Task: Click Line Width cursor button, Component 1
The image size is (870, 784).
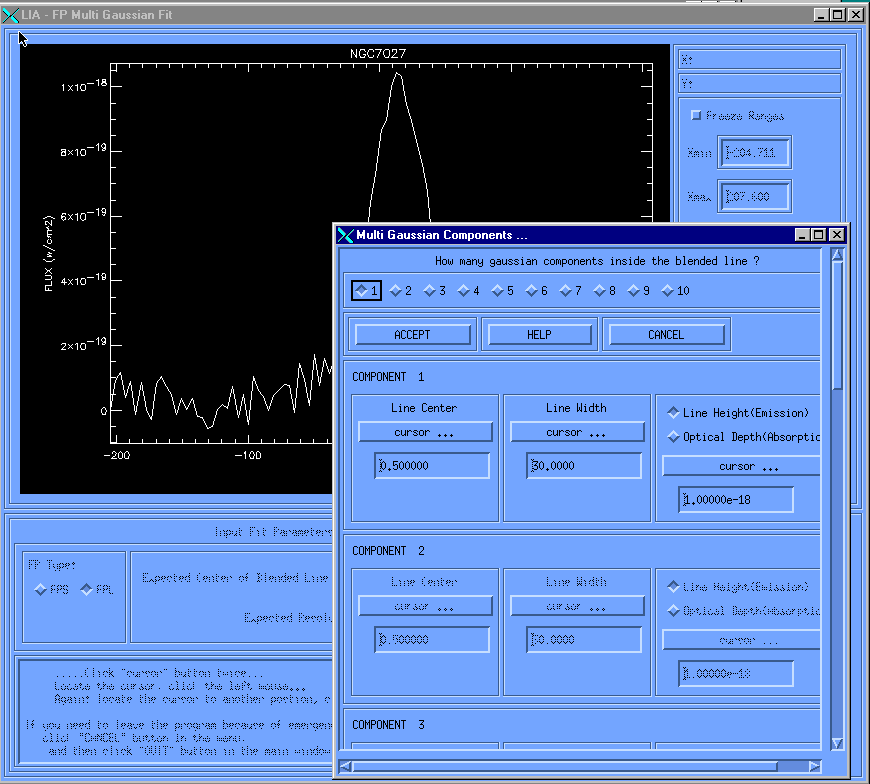Action: [577, 432]
